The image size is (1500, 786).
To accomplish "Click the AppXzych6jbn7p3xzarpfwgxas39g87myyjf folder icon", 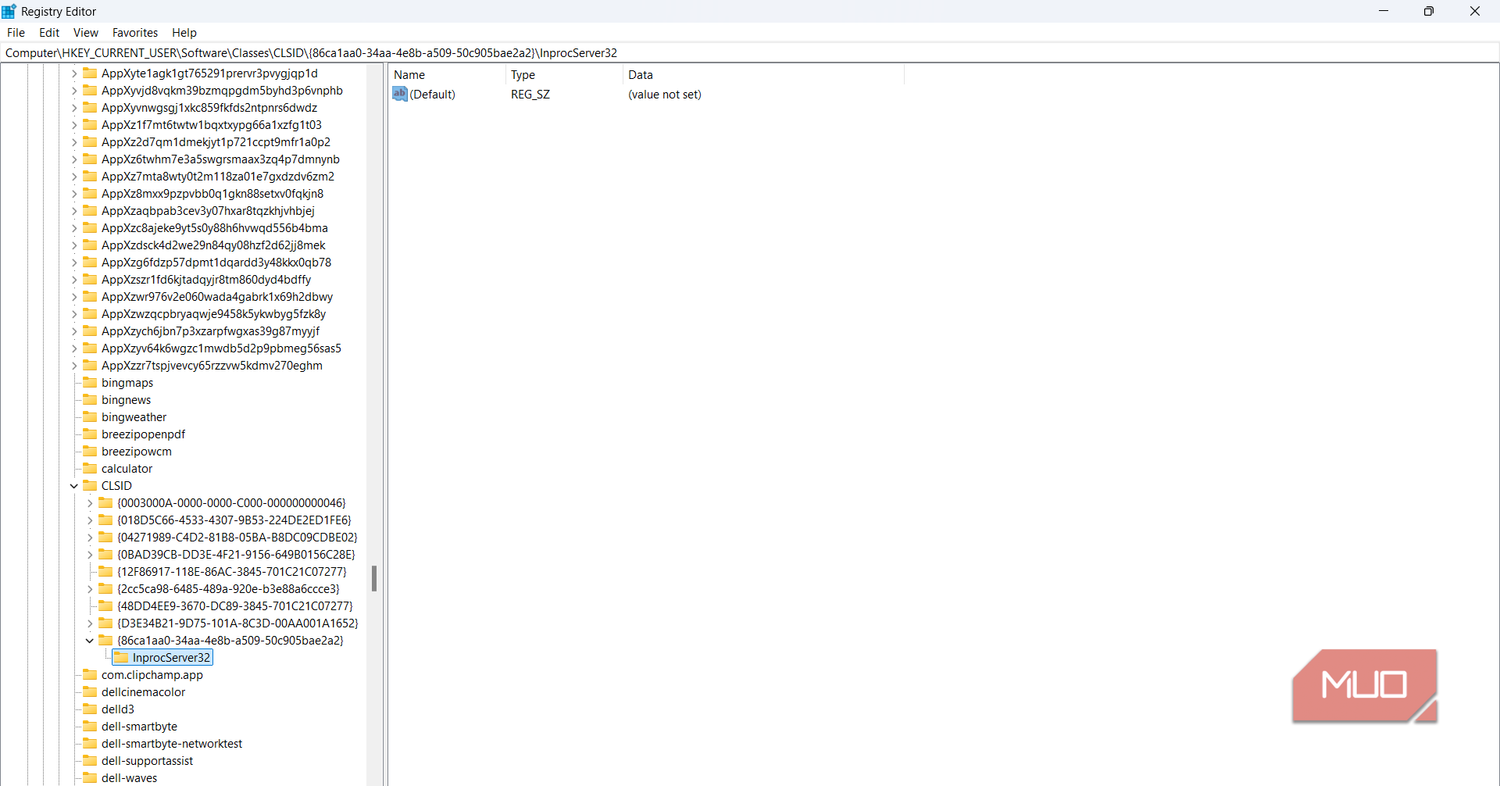I will click(x=90, y=331).
